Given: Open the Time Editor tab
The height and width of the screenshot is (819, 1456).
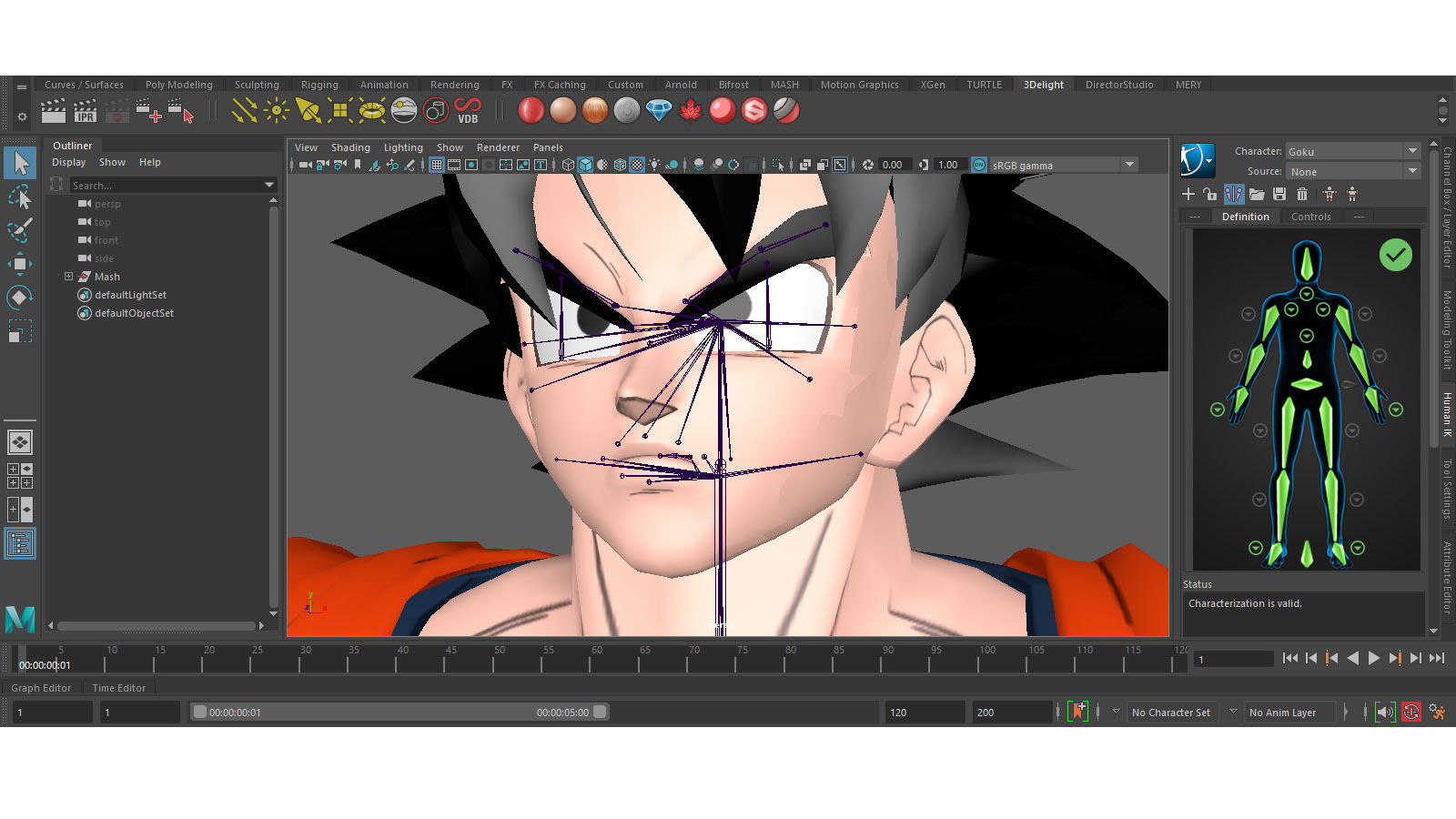Looking at the screenshot, I should coord(118,688).
